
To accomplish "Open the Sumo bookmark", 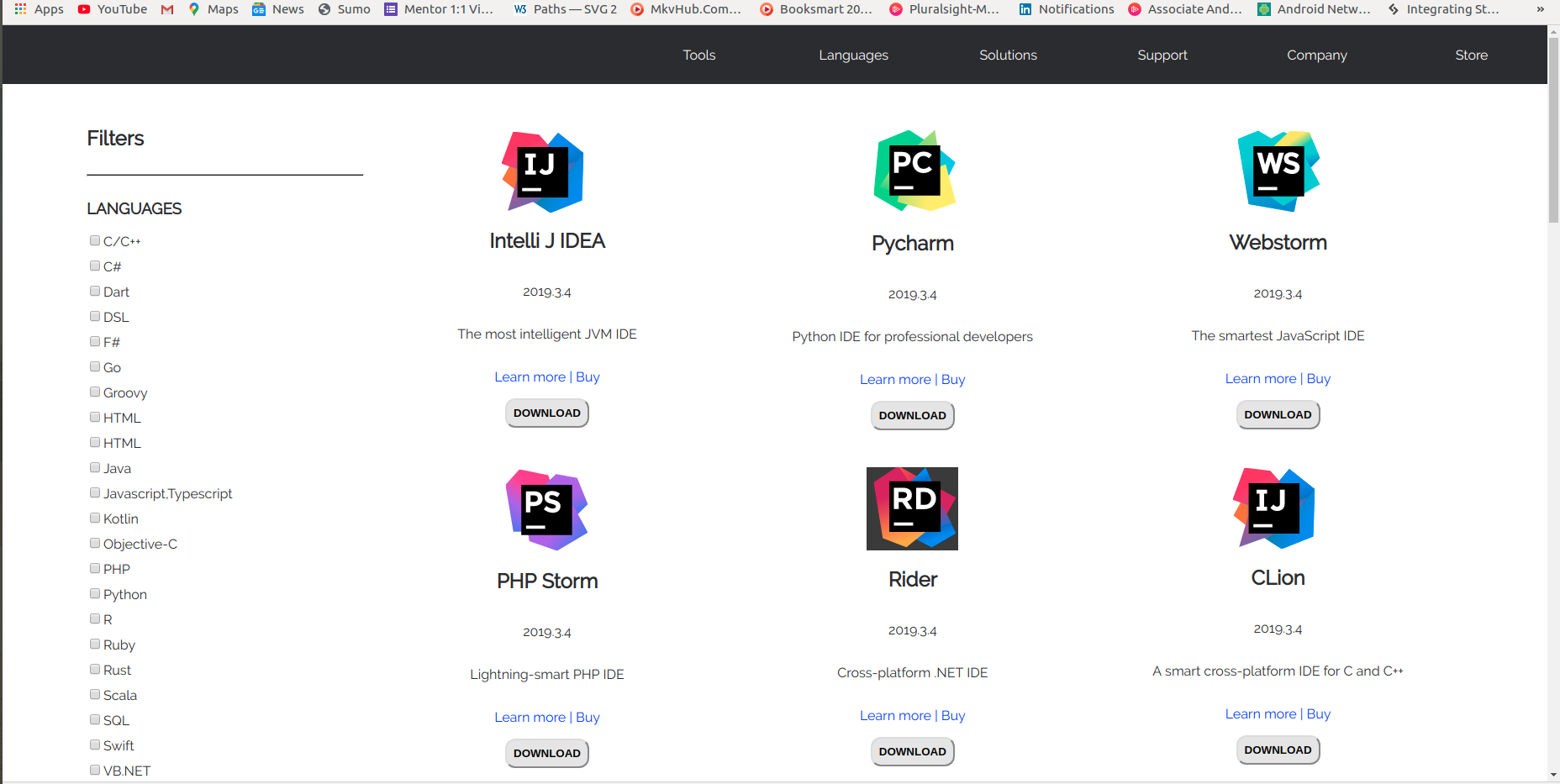I will click(x=345, y=9).
